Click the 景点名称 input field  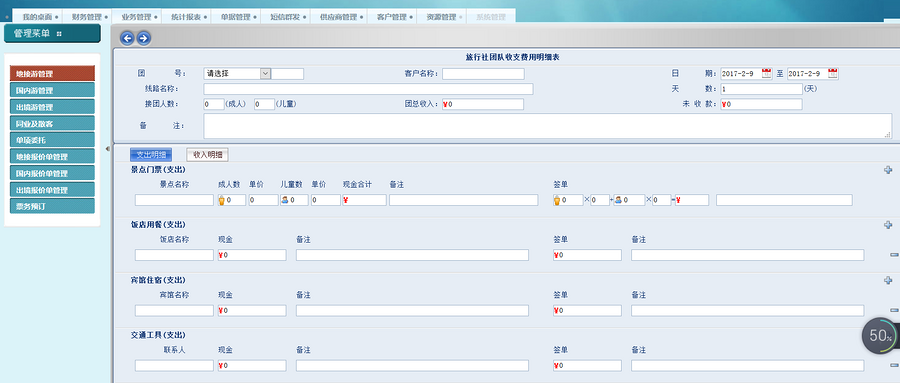coord(174,200)
